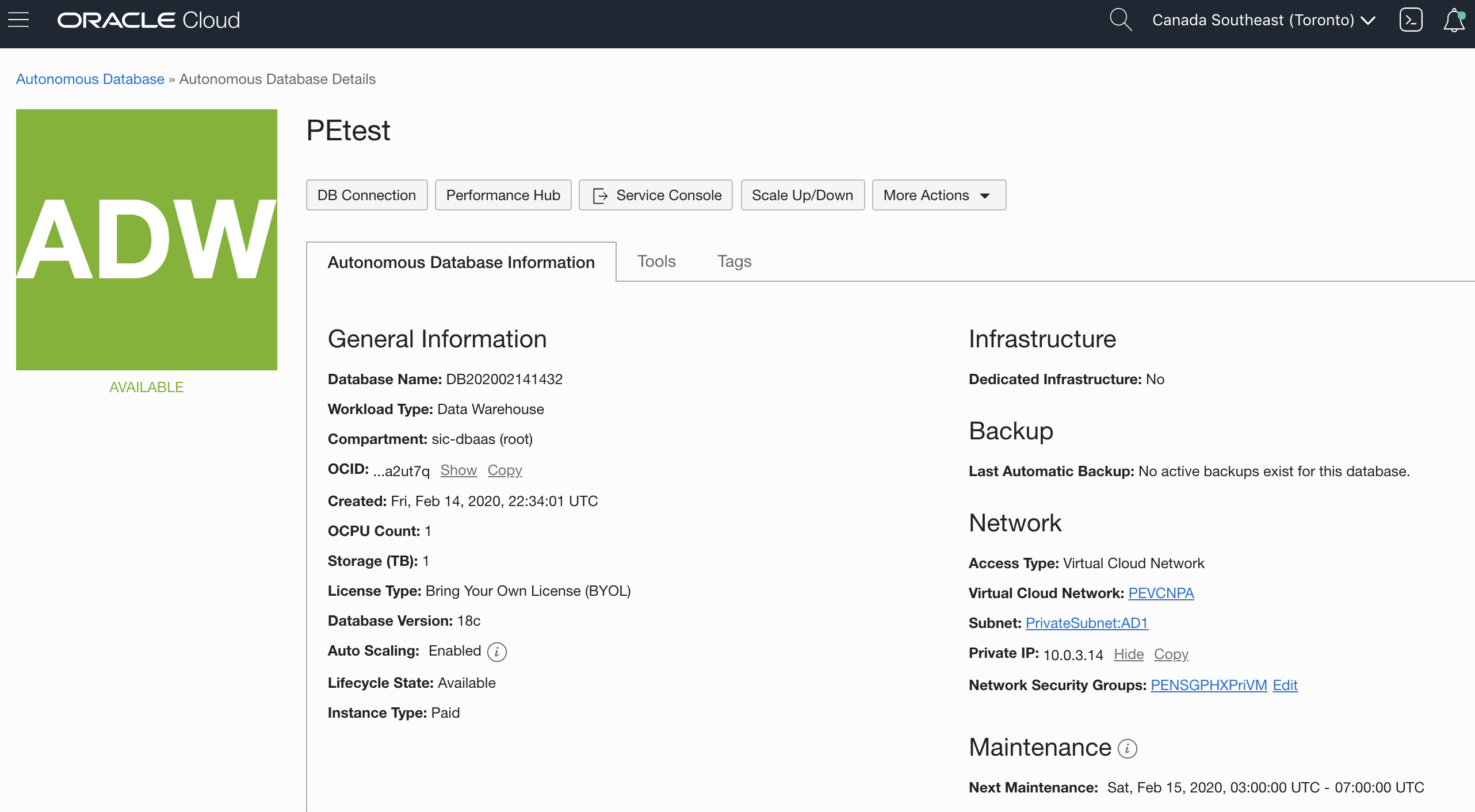Image resolution: width=1475 pixels, height=812 pixels.
Task: Expand the region selector chevron
Action: [1368, 20]
